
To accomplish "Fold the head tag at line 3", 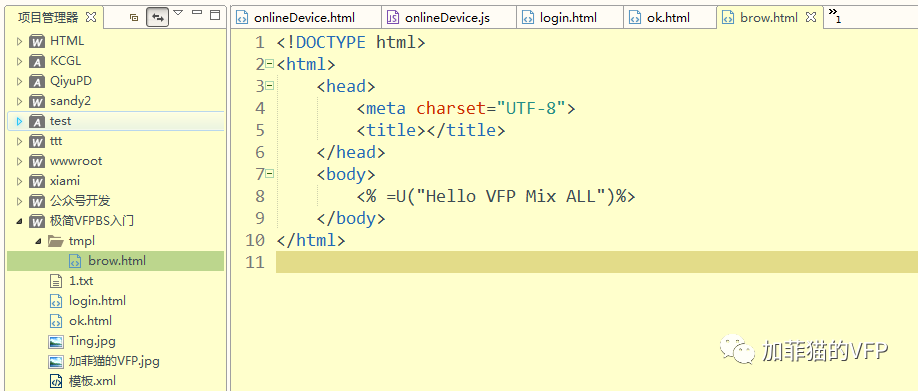I will click(x=269, y=85).
